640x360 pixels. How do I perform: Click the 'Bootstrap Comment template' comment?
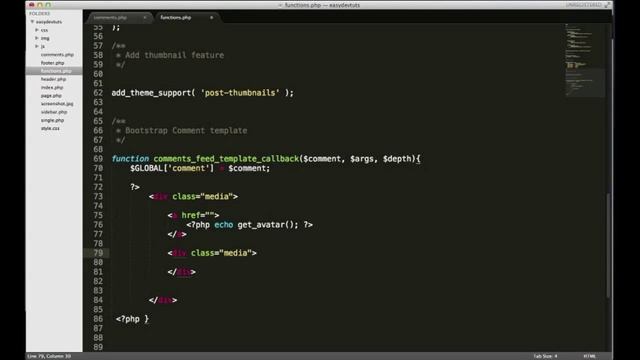click(x=186, y=131)
